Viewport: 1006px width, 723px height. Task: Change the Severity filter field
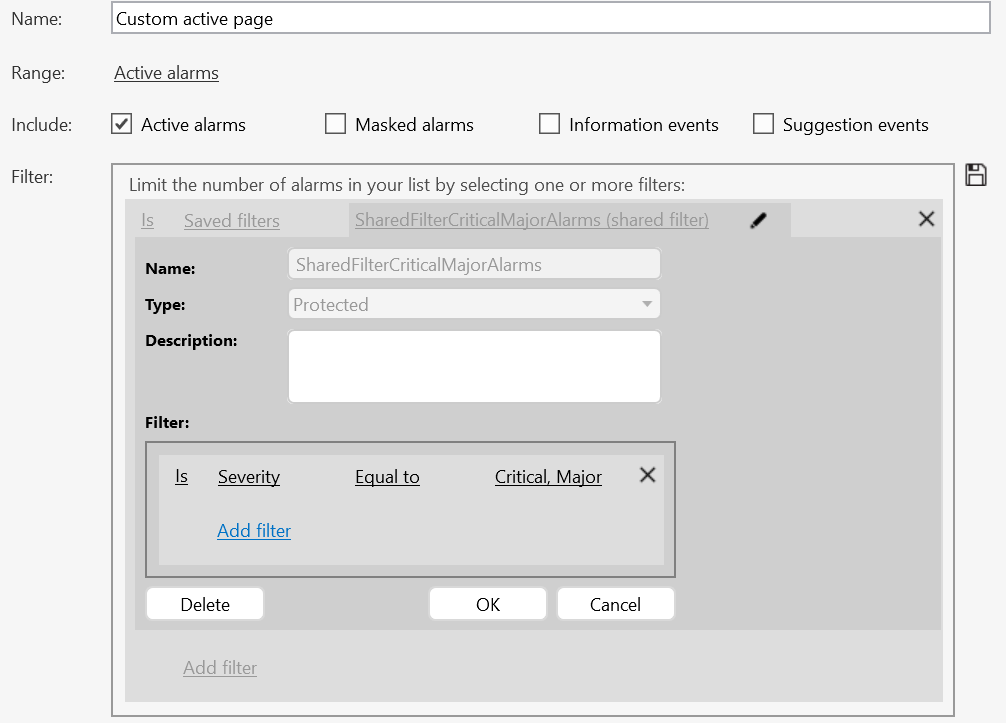[x=249, y=477]
